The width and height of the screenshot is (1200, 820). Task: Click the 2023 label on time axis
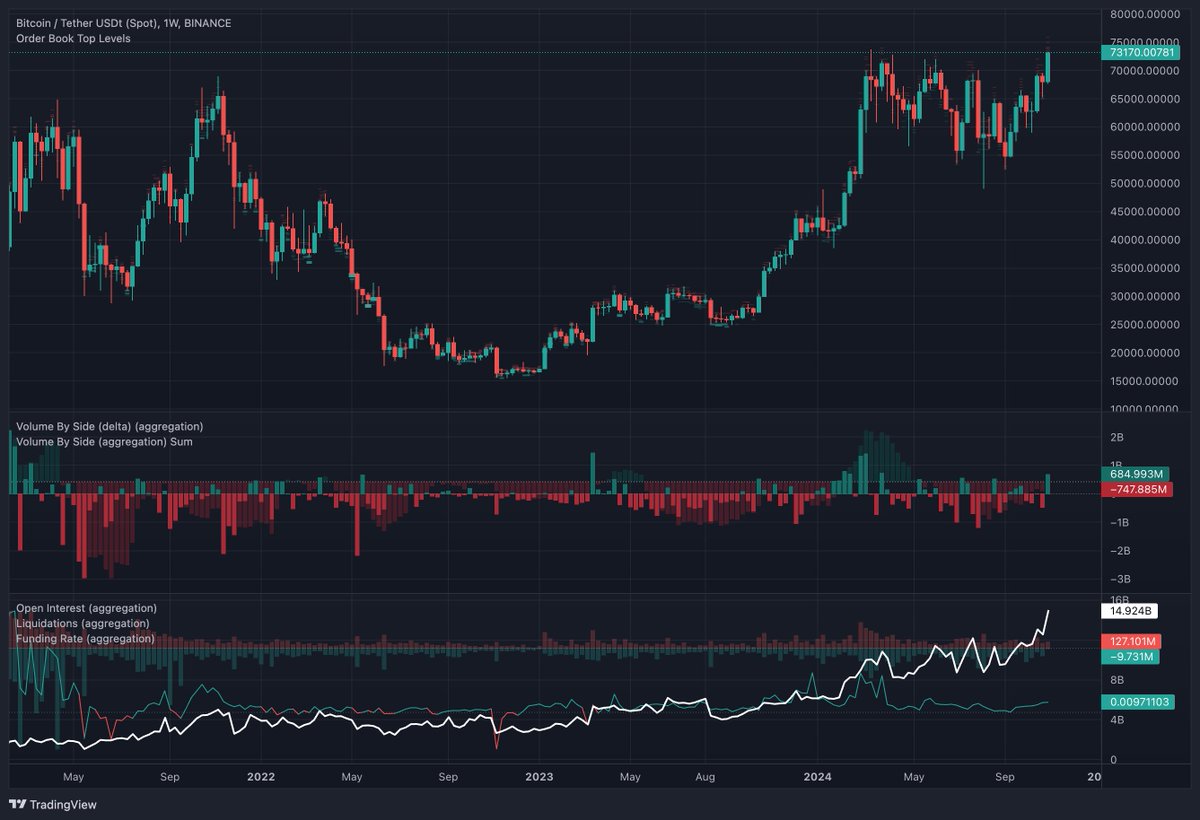point(539,776)
